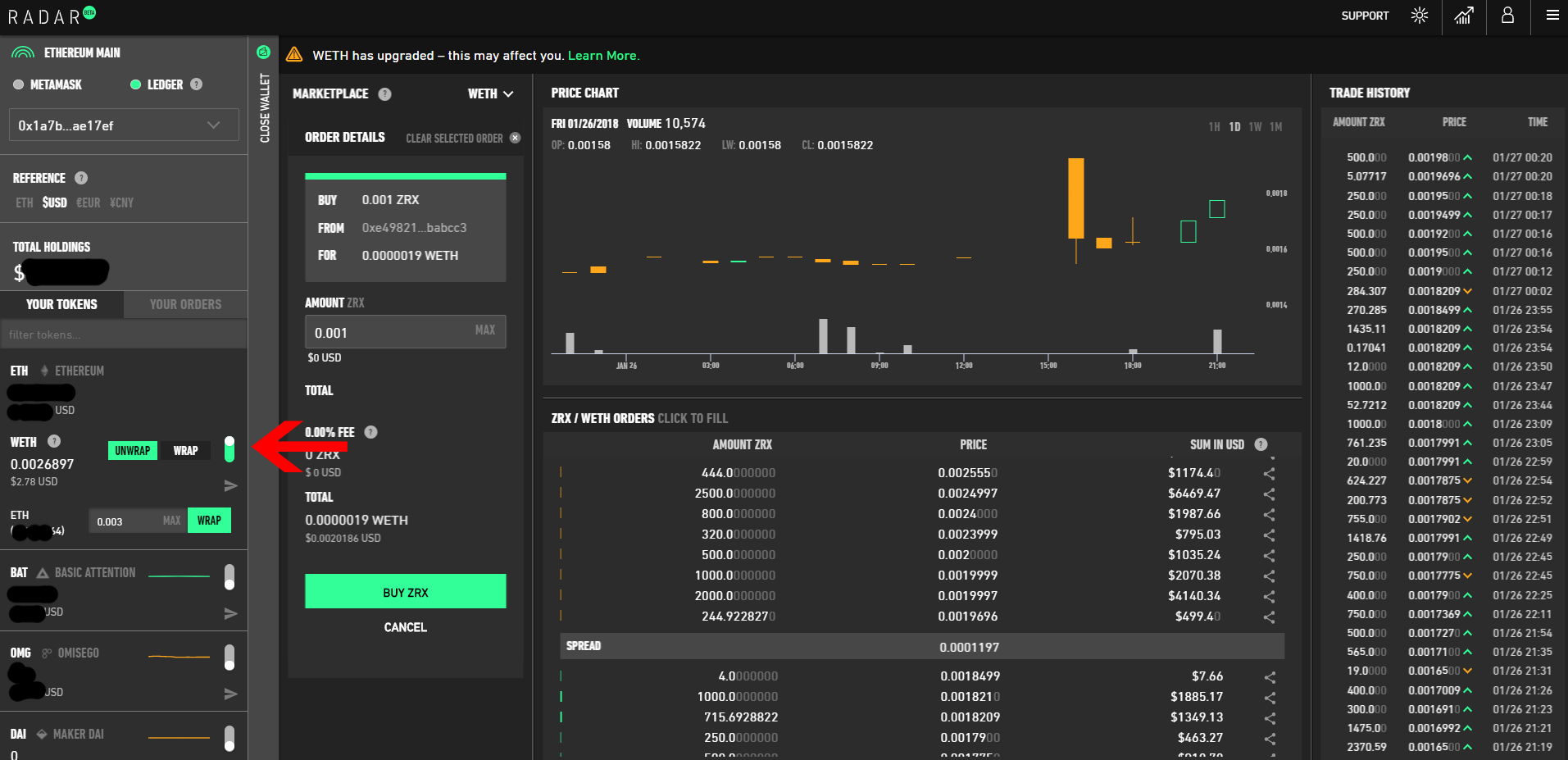Click green Wrap button next to 0.003

click(x=209, y=521)
